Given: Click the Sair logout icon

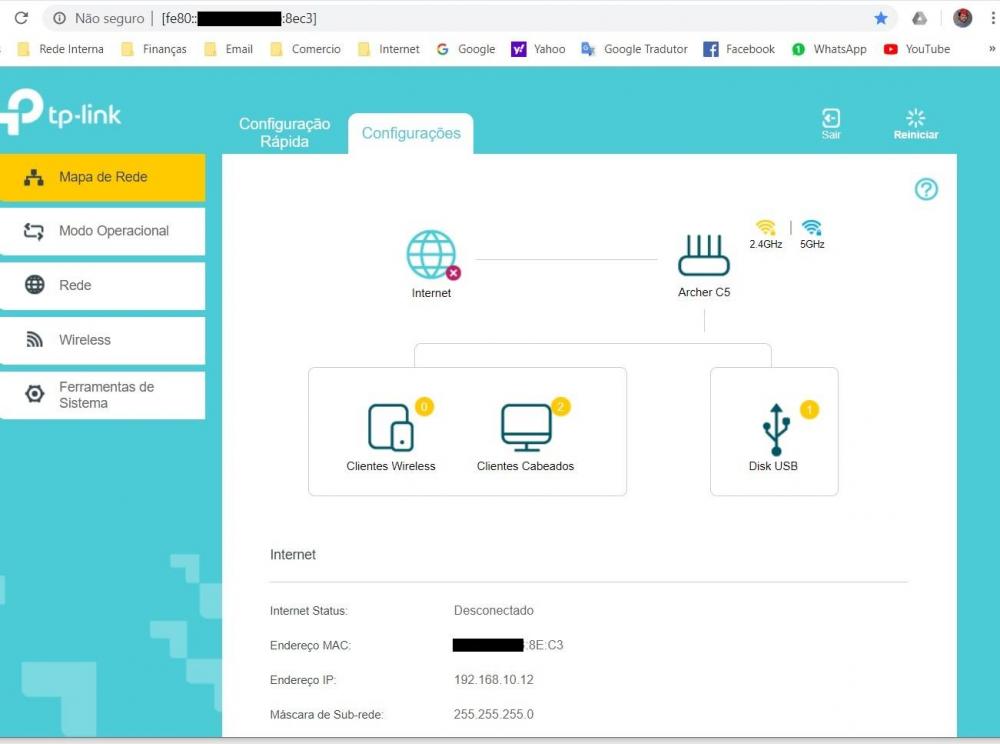Looking at the screenshot, I should tap(831, 119).
